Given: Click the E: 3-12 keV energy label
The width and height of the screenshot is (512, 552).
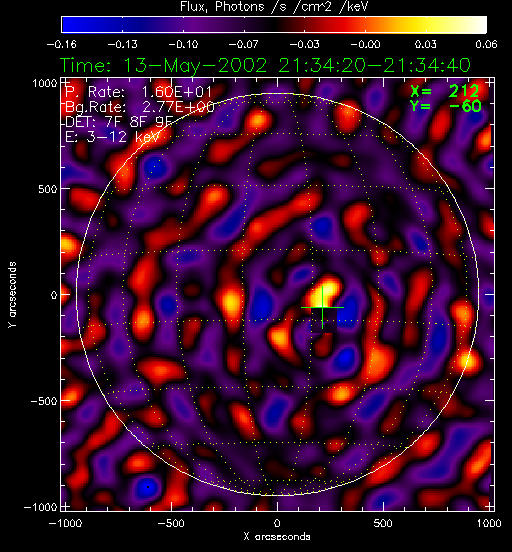Looking at the screenshot, I should 113,137.
